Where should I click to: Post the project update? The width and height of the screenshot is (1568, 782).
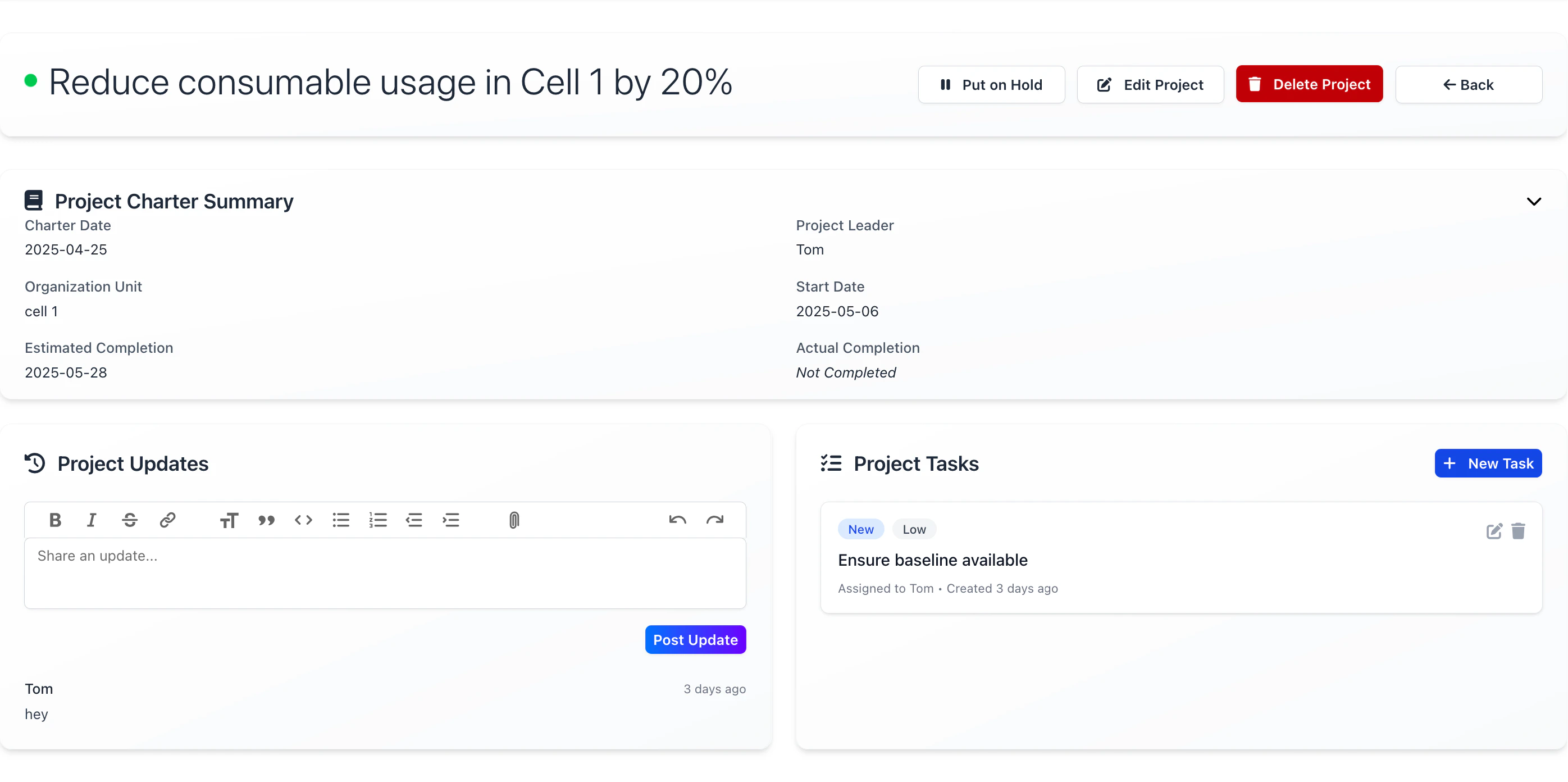pos(695,639)
